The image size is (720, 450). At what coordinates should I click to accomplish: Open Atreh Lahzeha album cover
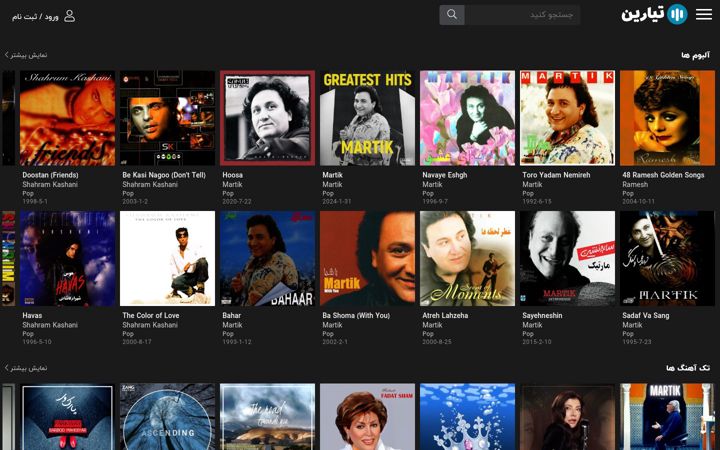pos(467,259)
